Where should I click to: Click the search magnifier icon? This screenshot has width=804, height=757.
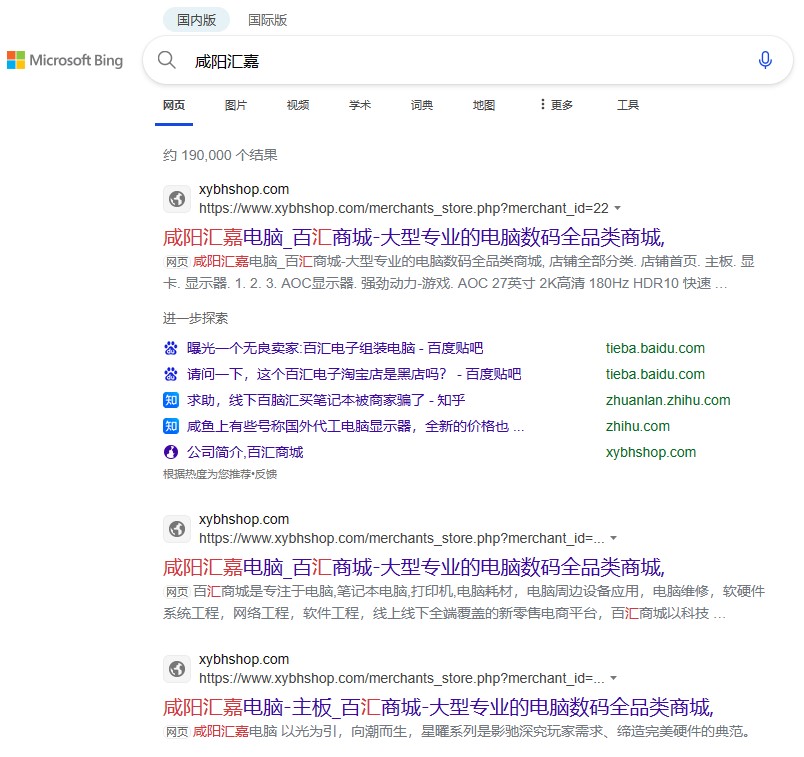point(166,60)
